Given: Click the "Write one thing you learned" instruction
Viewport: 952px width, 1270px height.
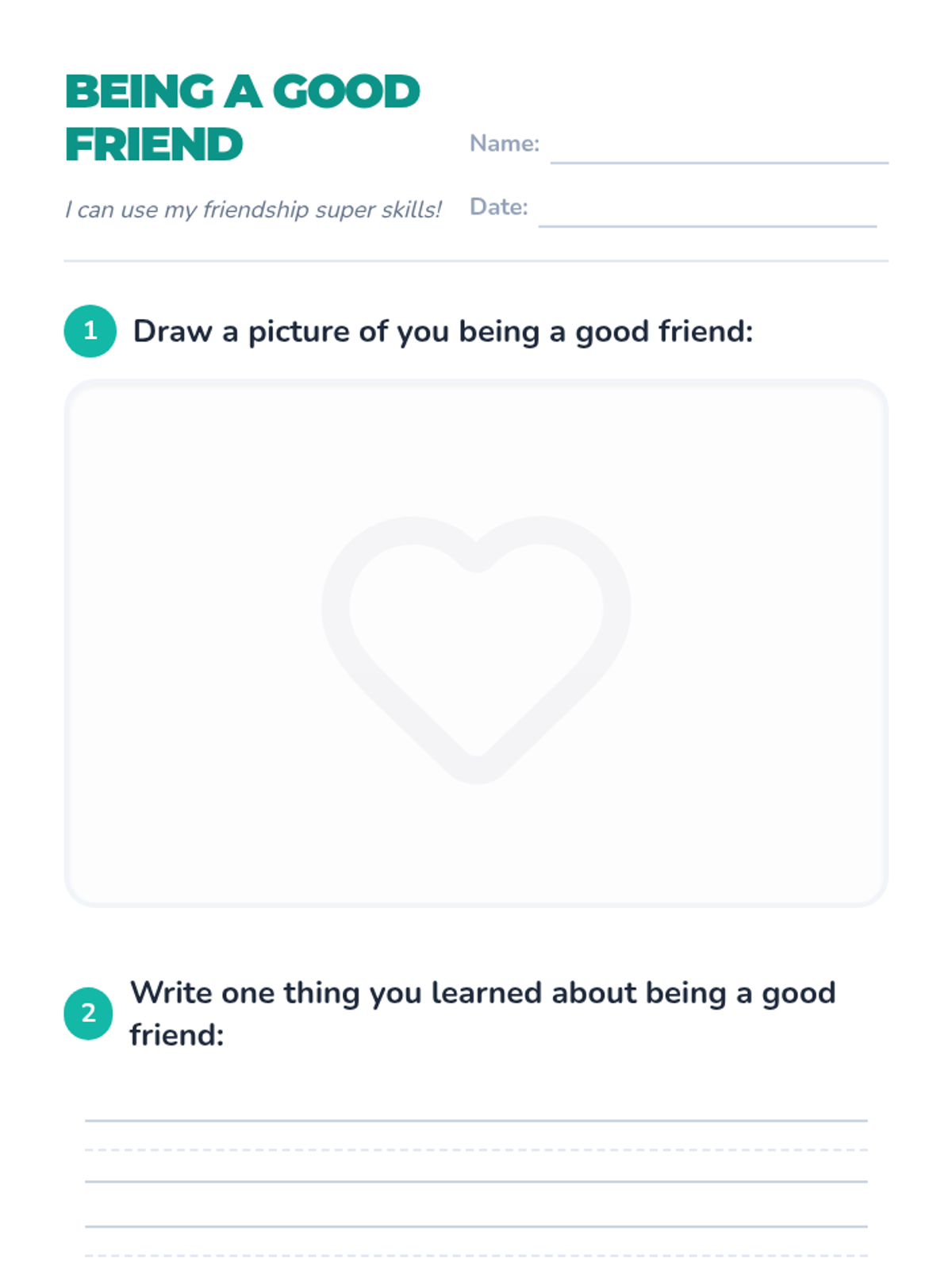Looking at the screenshot, I should [x=482, y=994].
